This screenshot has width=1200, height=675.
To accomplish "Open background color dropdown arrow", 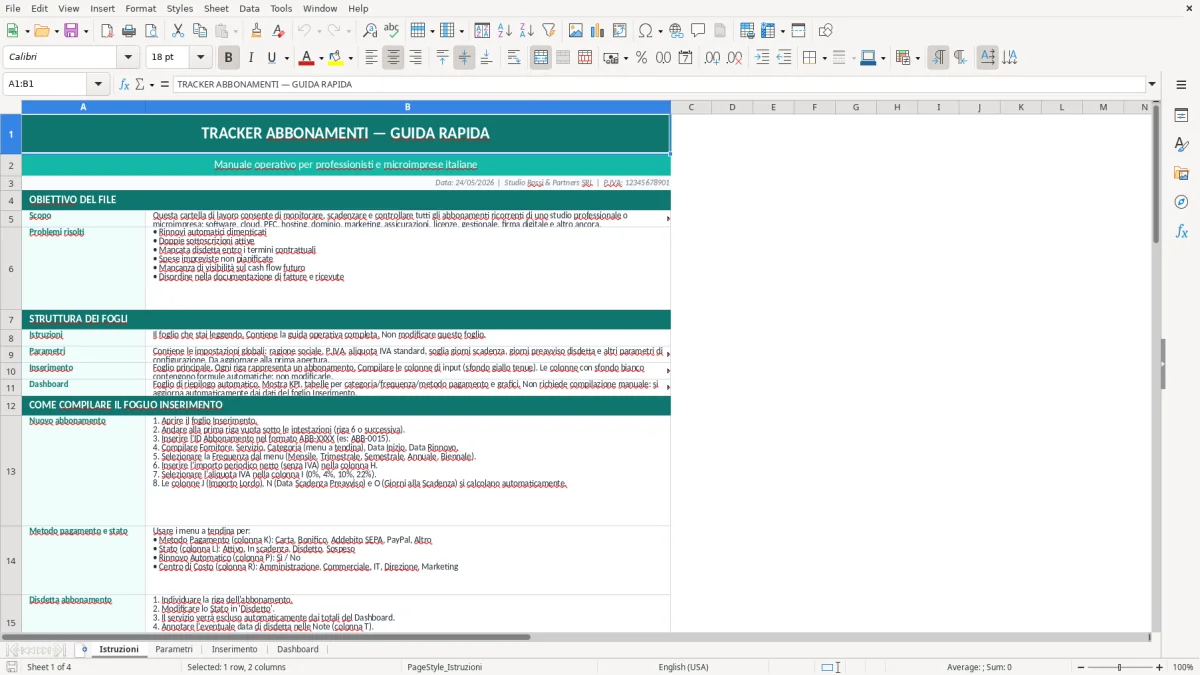I will (350, 58).
